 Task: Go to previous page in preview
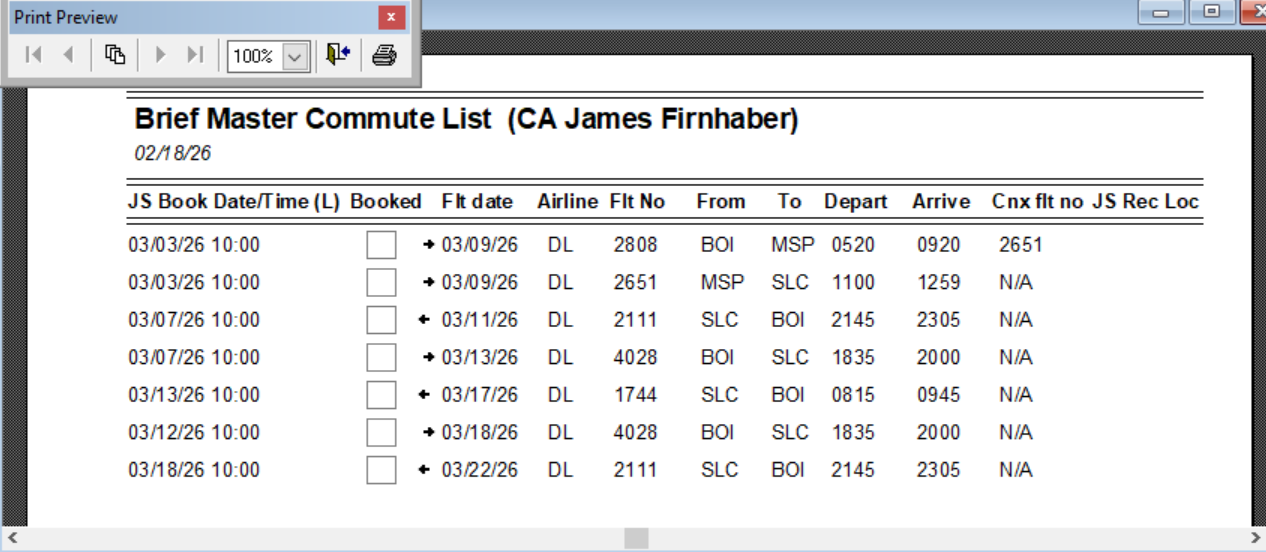68,55
